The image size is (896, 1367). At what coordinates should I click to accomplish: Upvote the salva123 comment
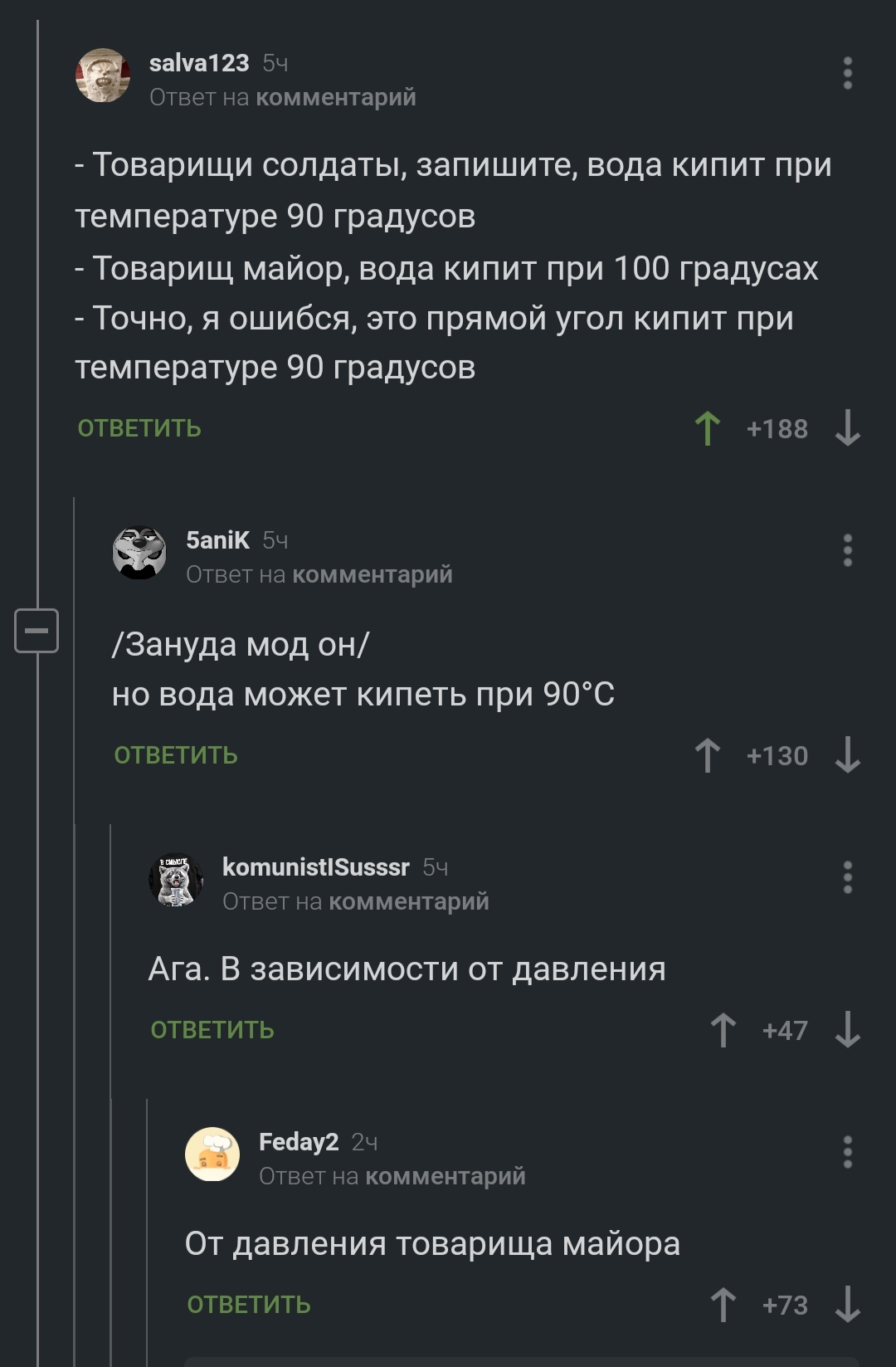707,428
